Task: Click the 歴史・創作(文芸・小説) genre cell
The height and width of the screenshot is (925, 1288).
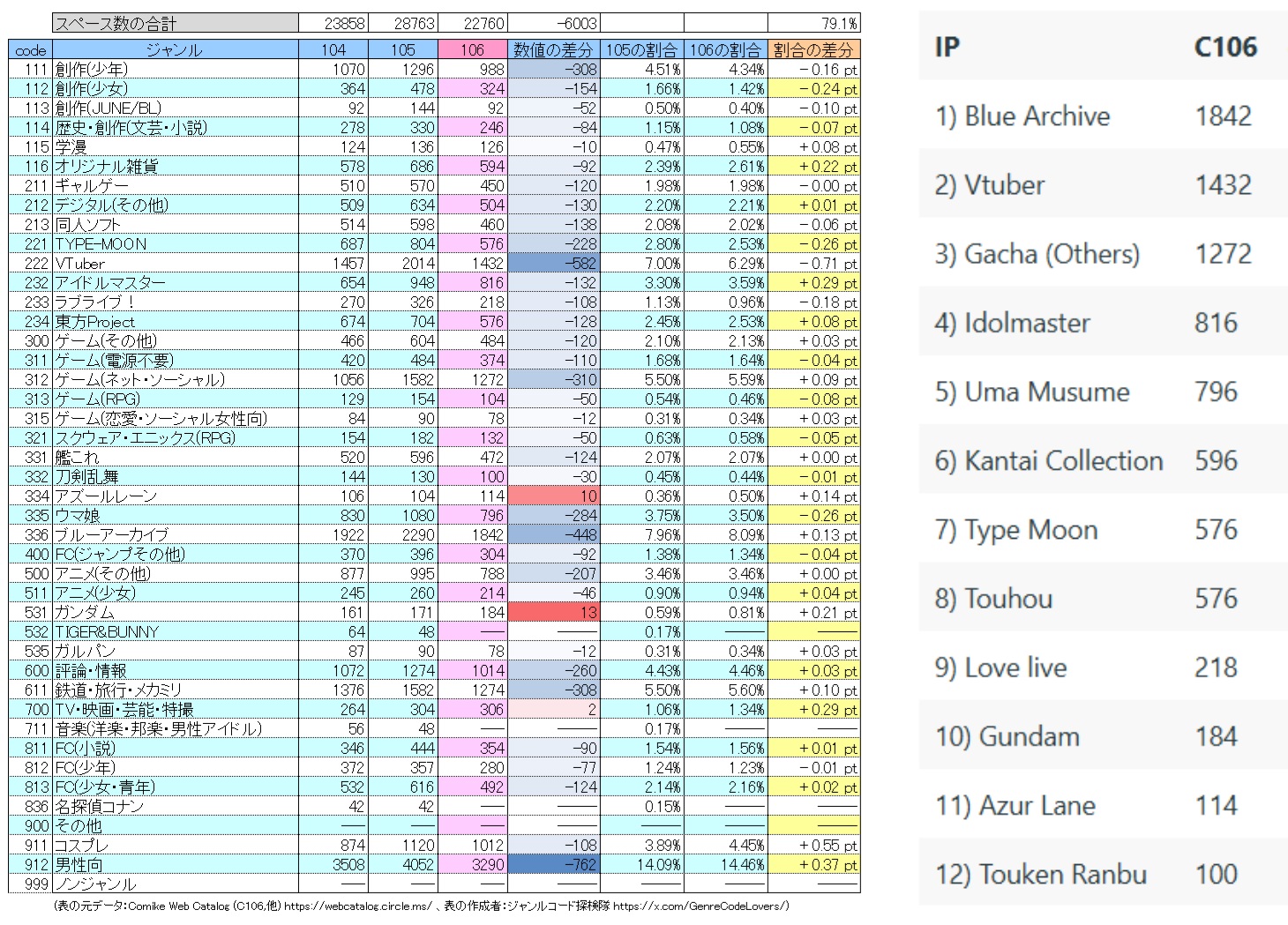Action: (x=175, y=127)
